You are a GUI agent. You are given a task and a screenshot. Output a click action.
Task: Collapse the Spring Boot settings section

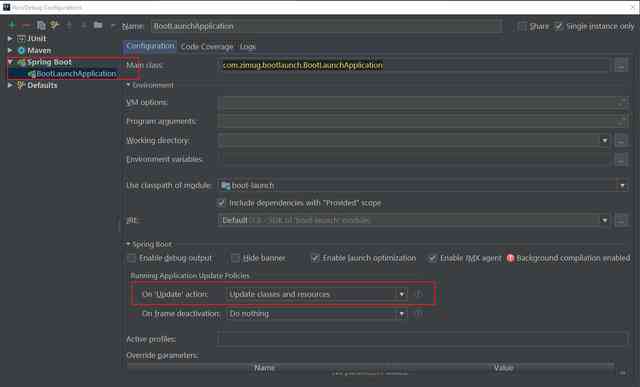[128, 244]
